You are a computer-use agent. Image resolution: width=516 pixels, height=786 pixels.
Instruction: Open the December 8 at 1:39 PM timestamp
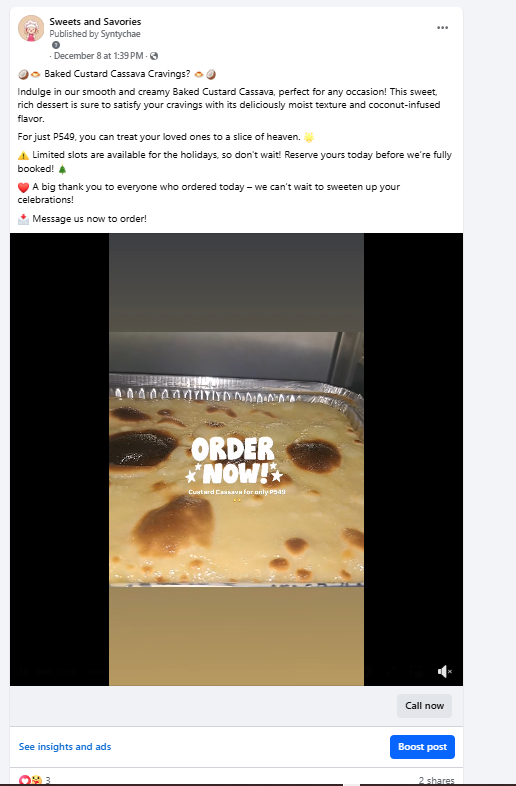point(98,56)
